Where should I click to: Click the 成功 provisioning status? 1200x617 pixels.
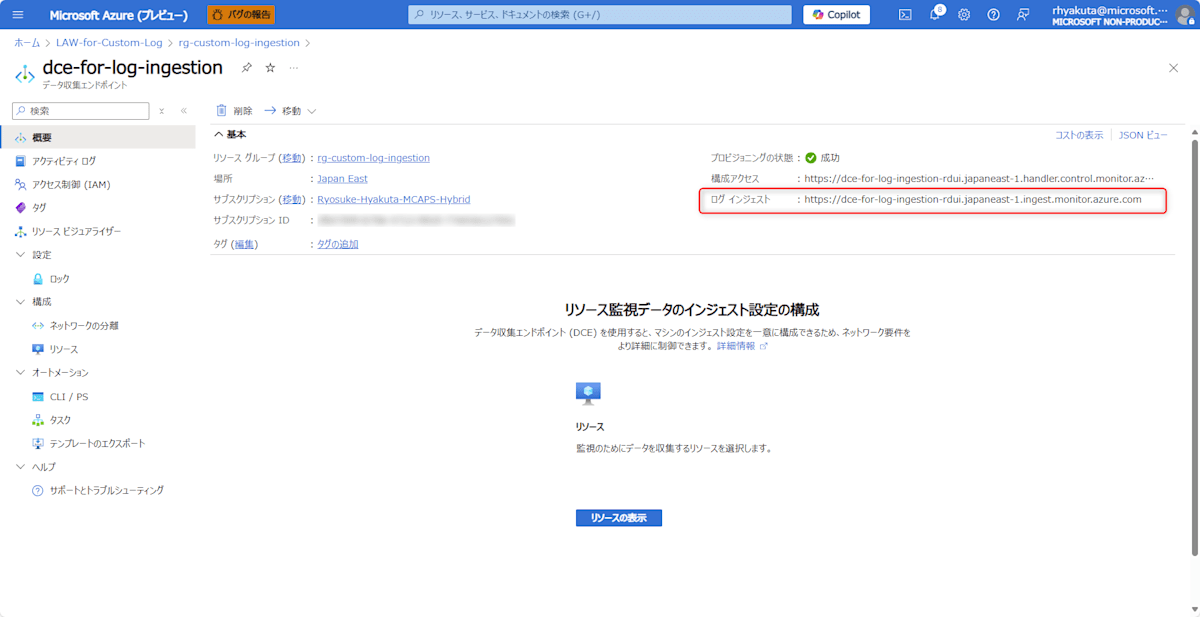[823, 158]
